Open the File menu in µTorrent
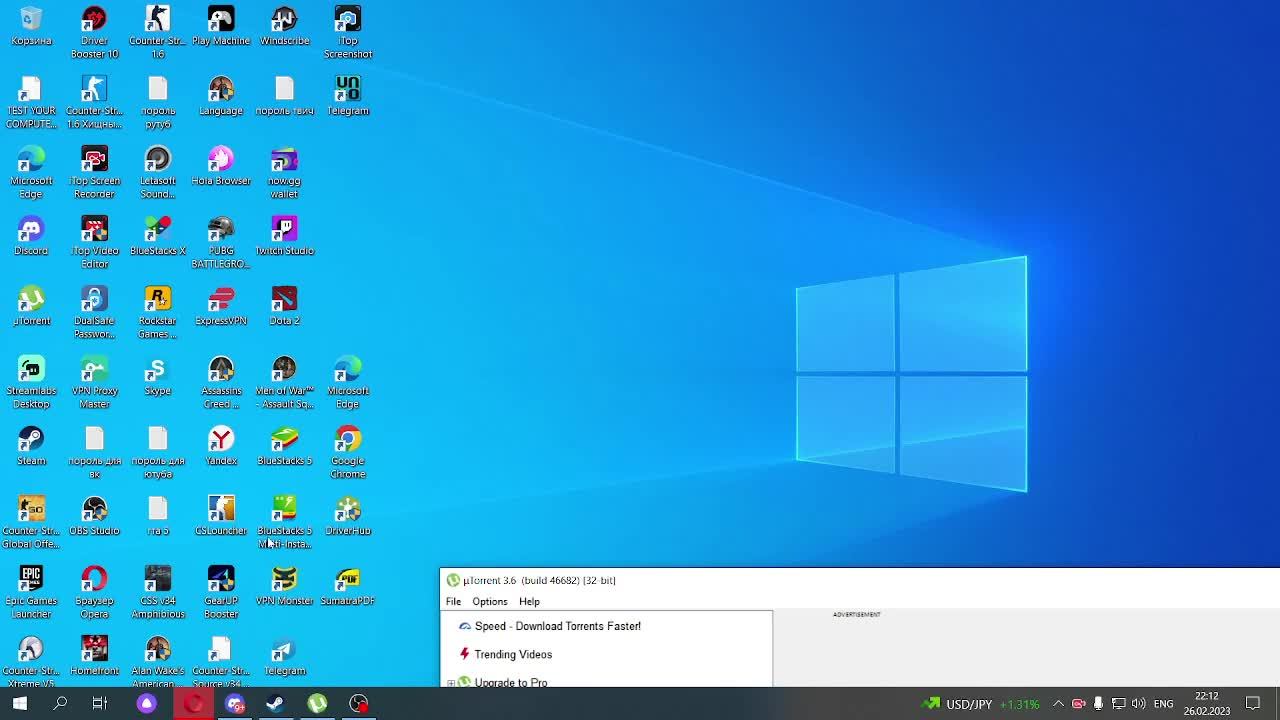The image size is (1280, 720). pyautogui.click(x=453, y=602)
